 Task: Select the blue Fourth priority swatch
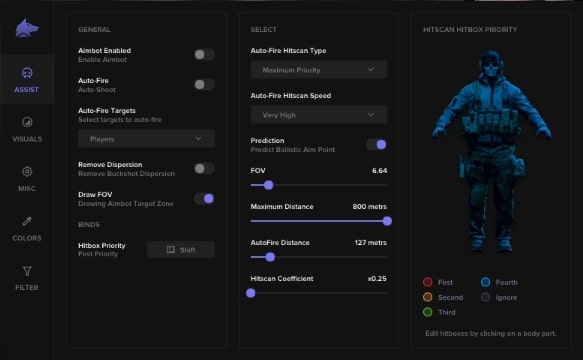[x=485, y=282]
